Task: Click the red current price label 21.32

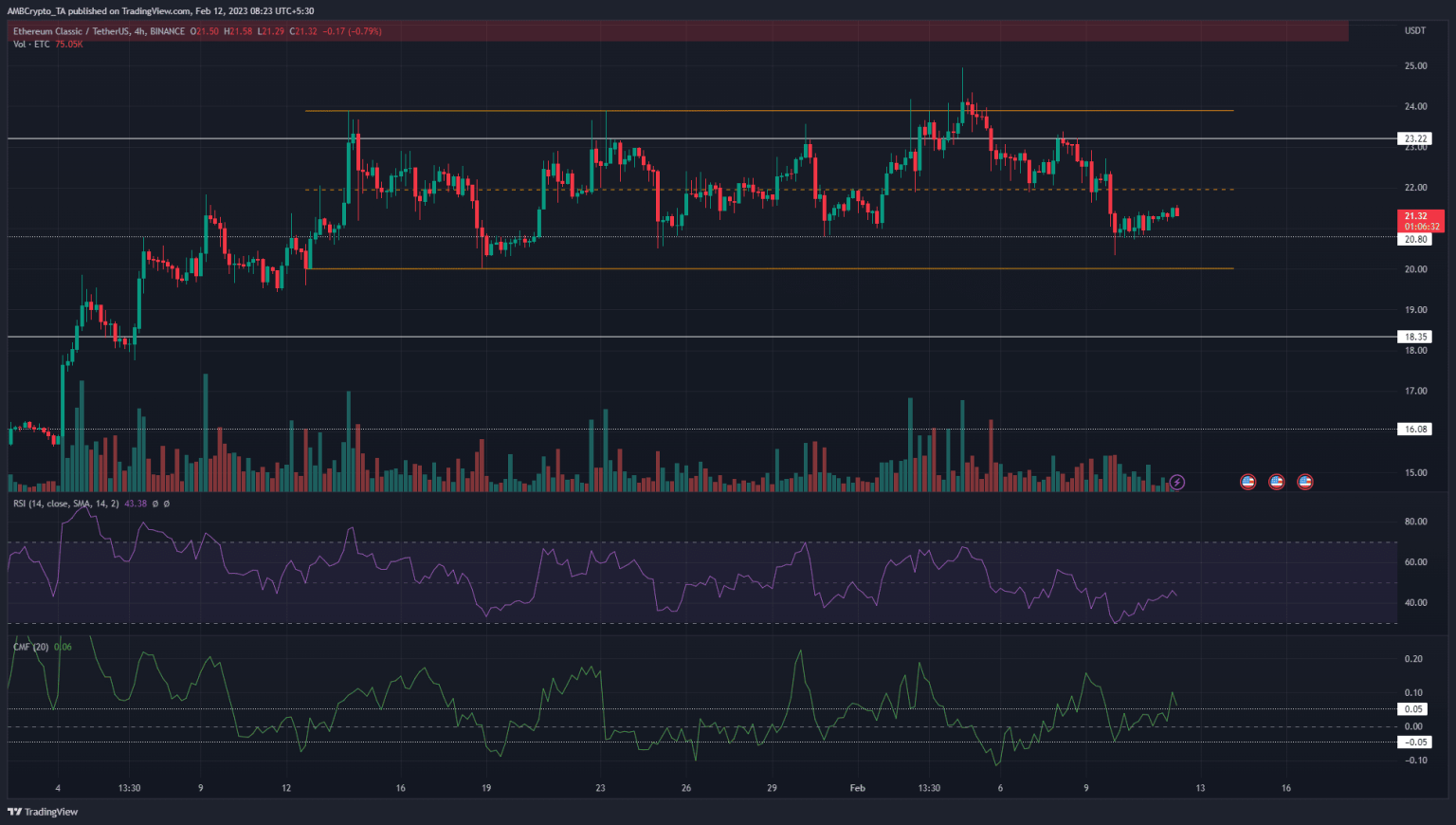Action: [1416, 216]
